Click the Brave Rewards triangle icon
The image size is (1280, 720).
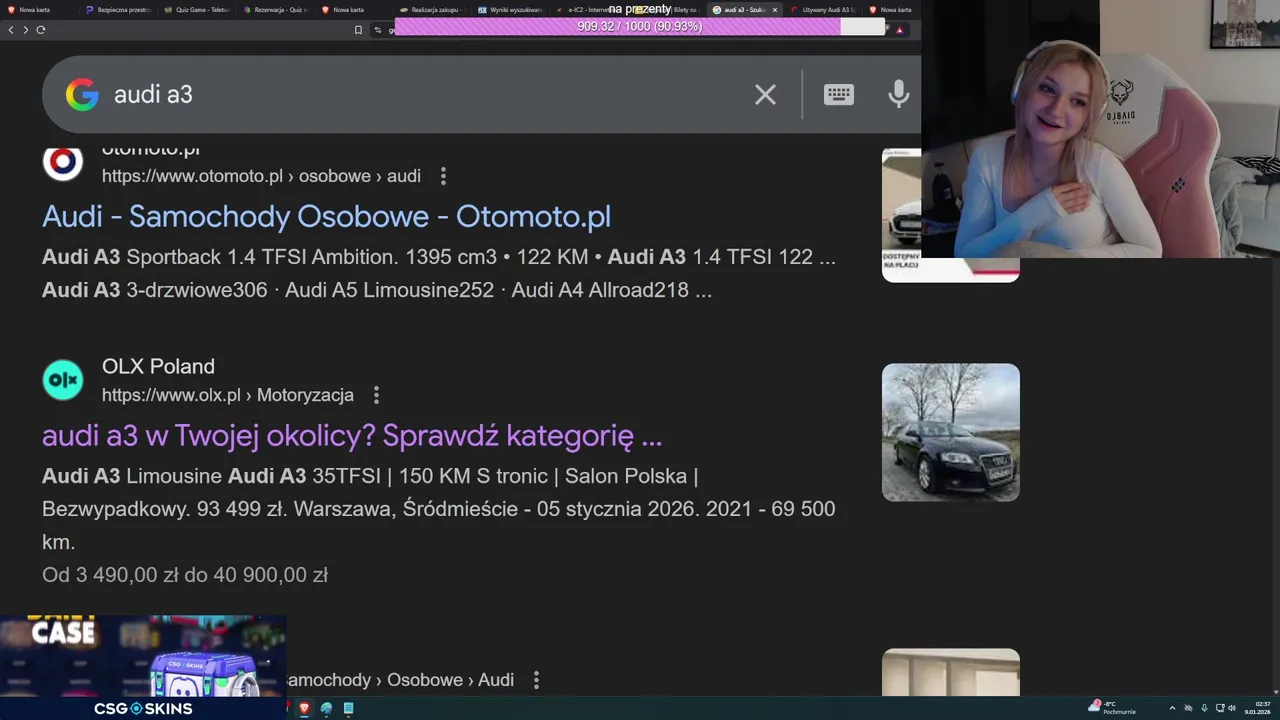pos(899,30)
